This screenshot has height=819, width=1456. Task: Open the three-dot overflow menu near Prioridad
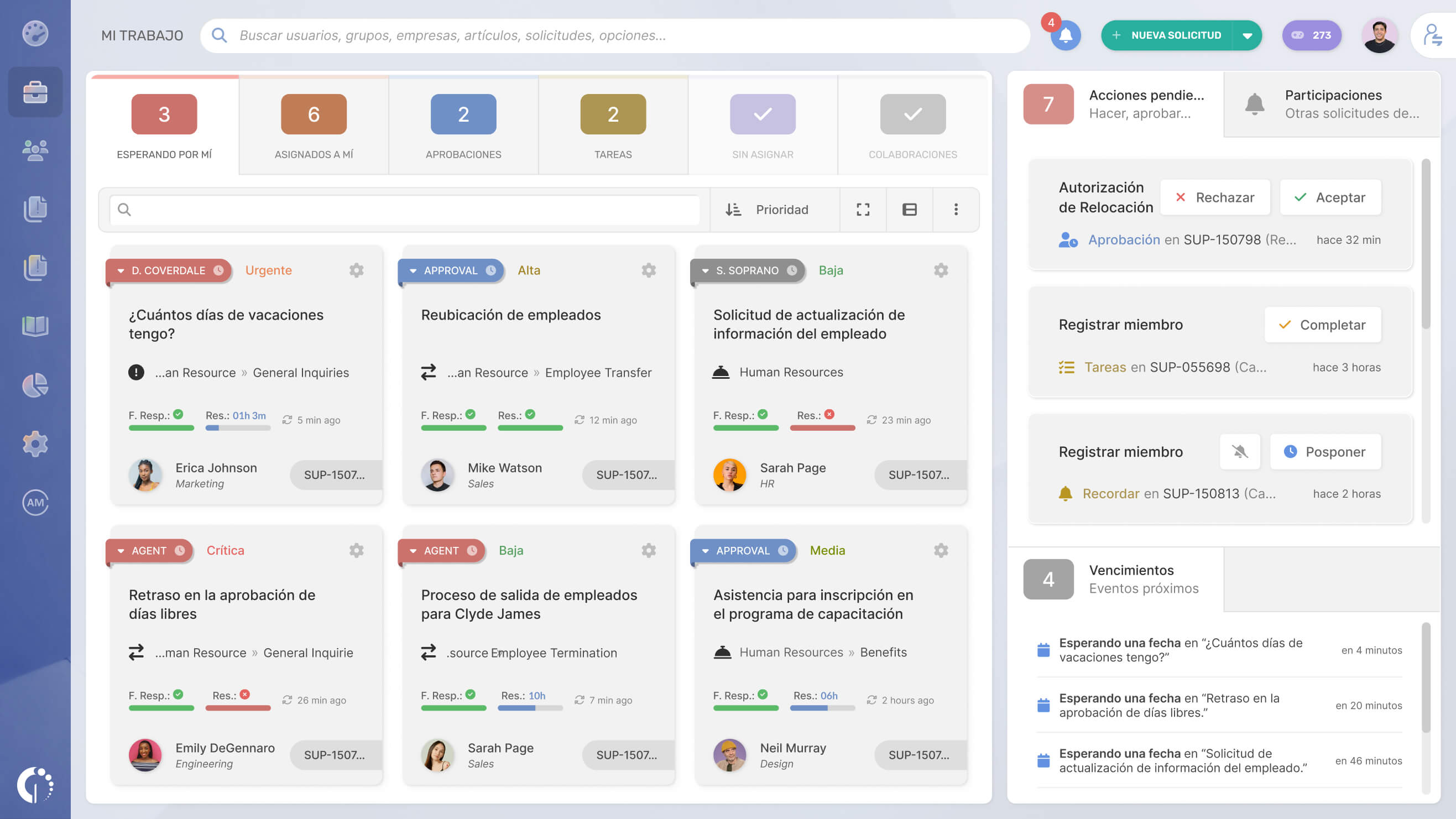click(956, 209)
